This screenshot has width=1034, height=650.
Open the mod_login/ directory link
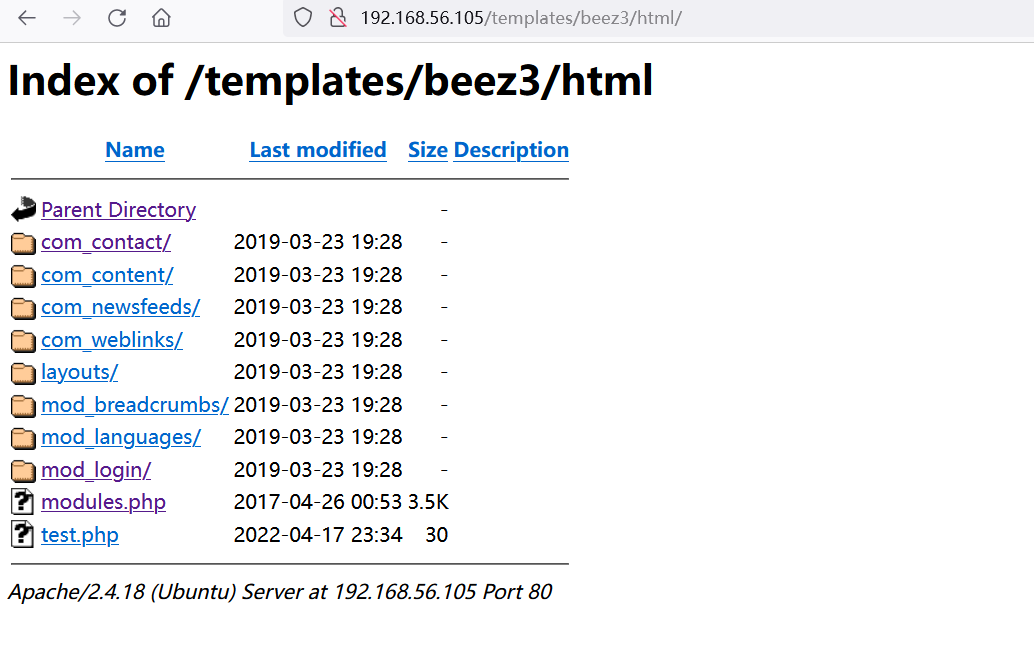click(x=96, y=470)
